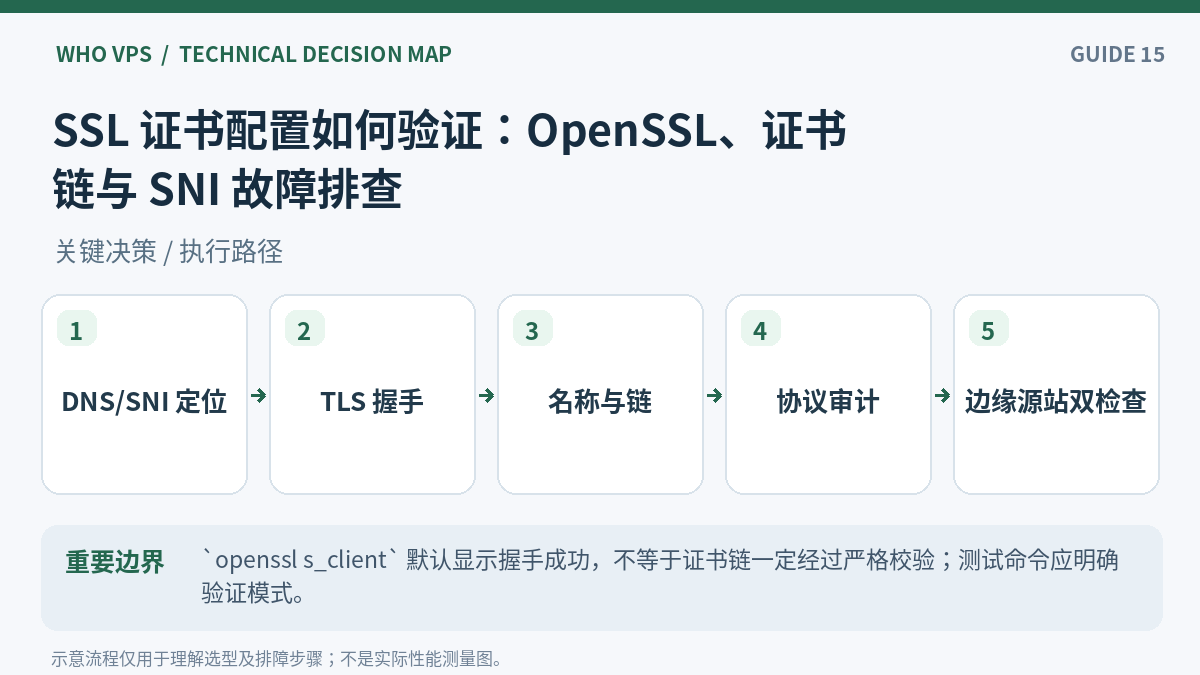
Task: Click the arrow between 协议审计 and 边缘源站双检查
Action: pos(943,396)
